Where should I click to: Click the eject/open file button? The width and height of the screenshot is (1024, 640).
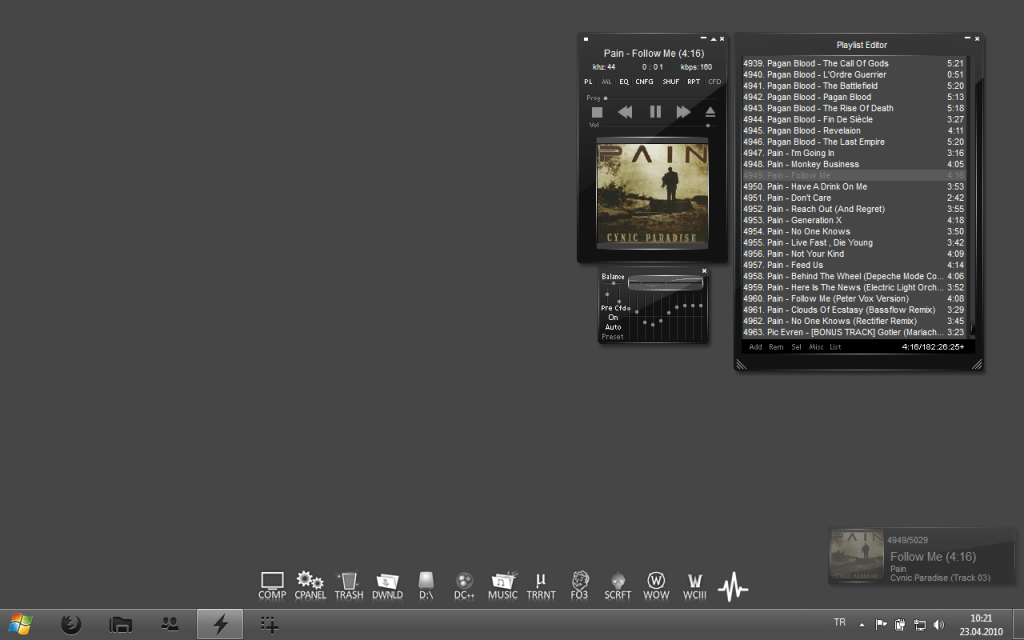tap(711, 112)
